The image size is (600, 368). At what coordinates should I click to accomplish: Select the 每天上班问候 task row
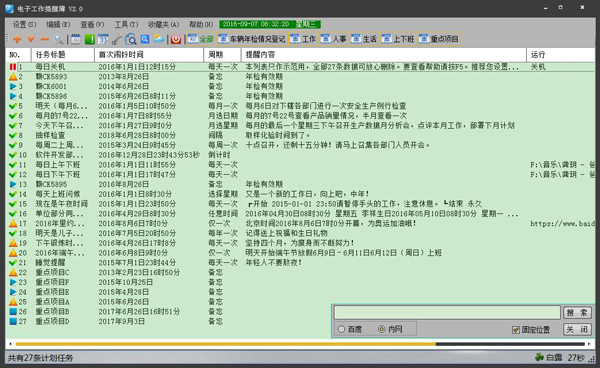(x=300, y=194)
